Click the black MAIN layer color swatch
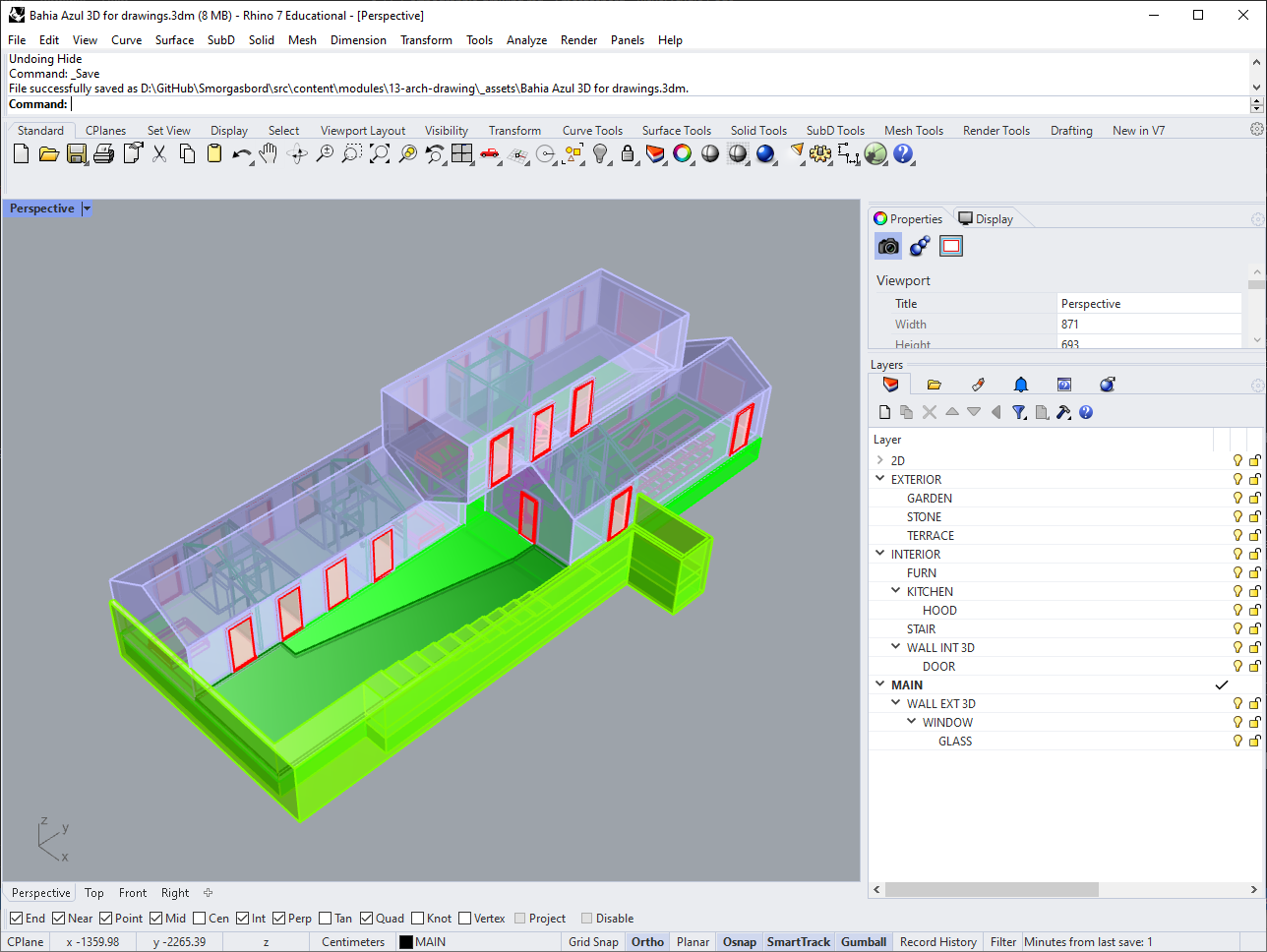This screenshot has width=1267, height=952. click(x=406, y=942)
